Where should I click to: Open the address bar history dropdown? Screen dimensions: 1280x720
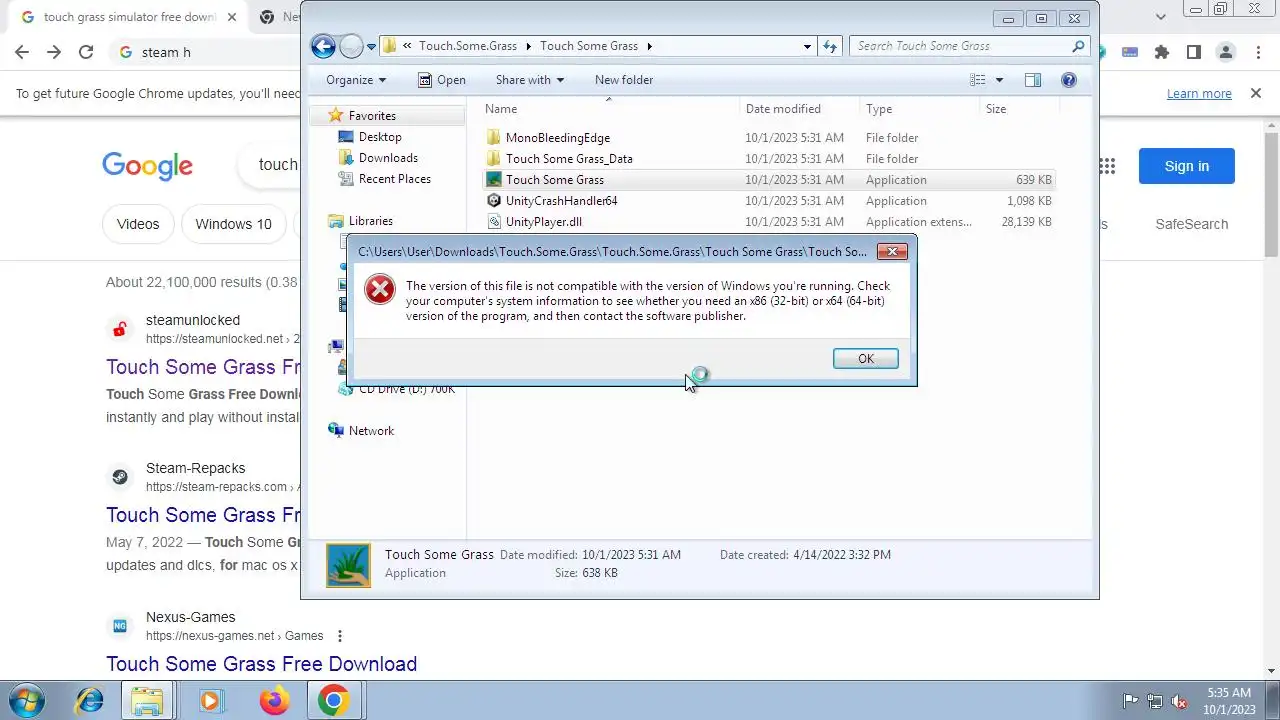[807, 46]
